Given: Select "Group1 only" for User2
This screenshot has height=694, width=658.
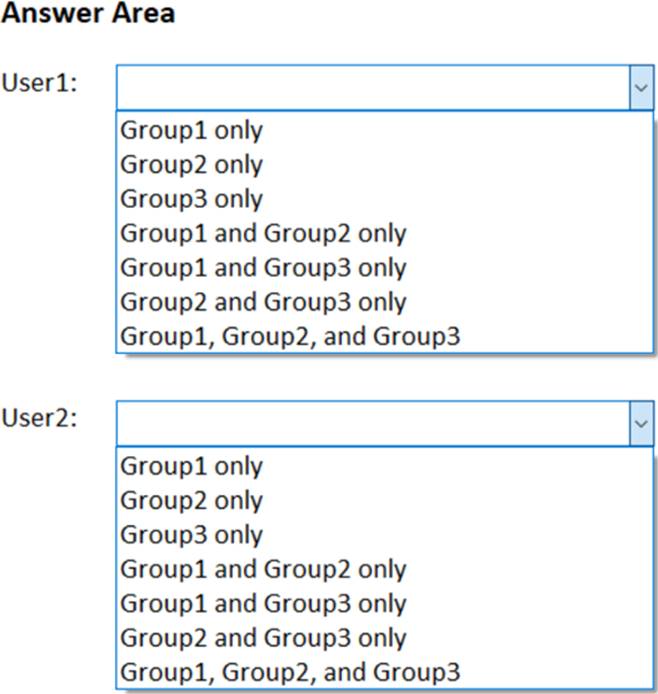Looking at the screenshot, I should tap(192, 467).
